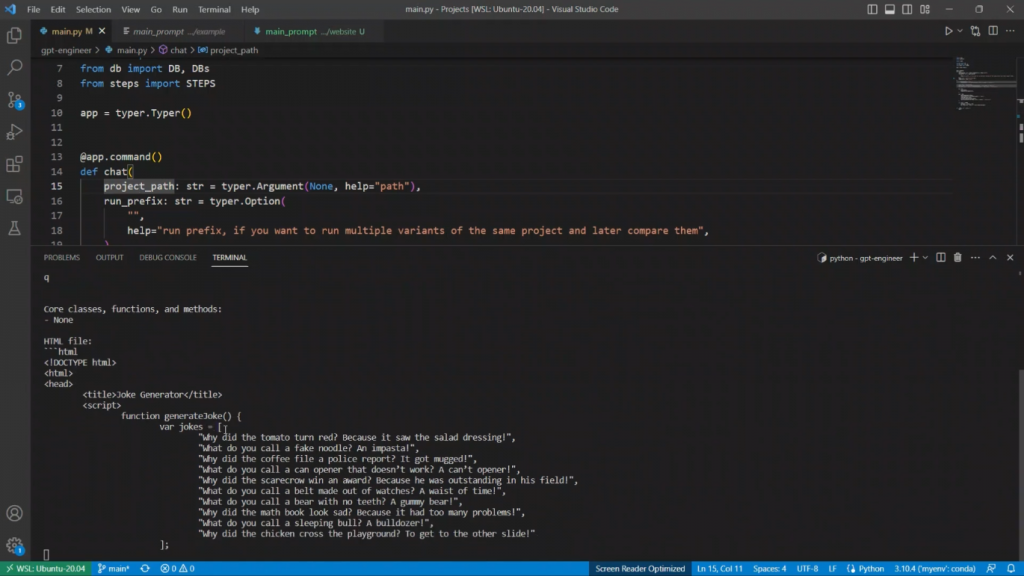Switch to the DEBUG CONSOLE panel tab
Screen dimensions: 1024x576
167,258
